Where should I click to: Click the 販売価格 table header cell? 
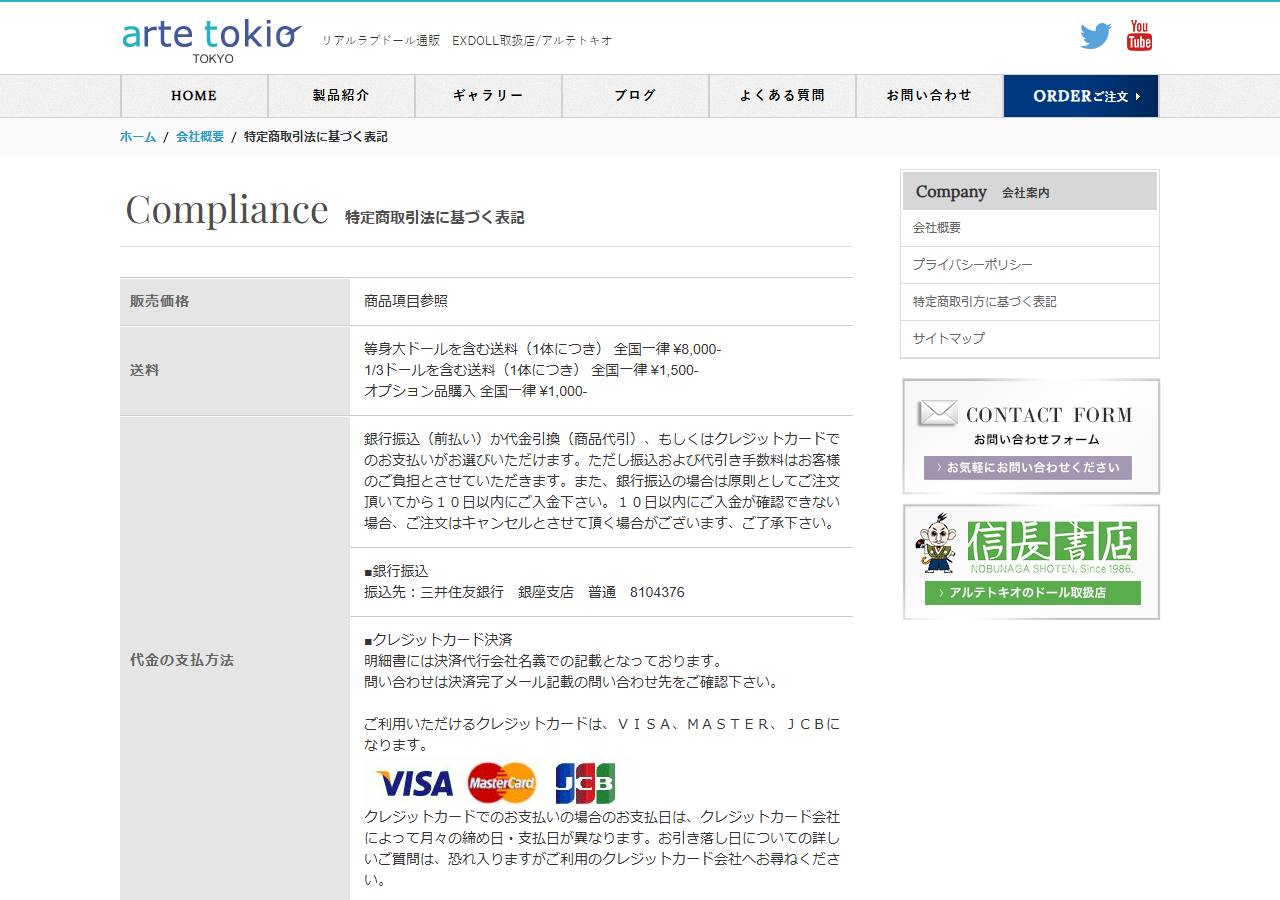click(x=235, y=301)
